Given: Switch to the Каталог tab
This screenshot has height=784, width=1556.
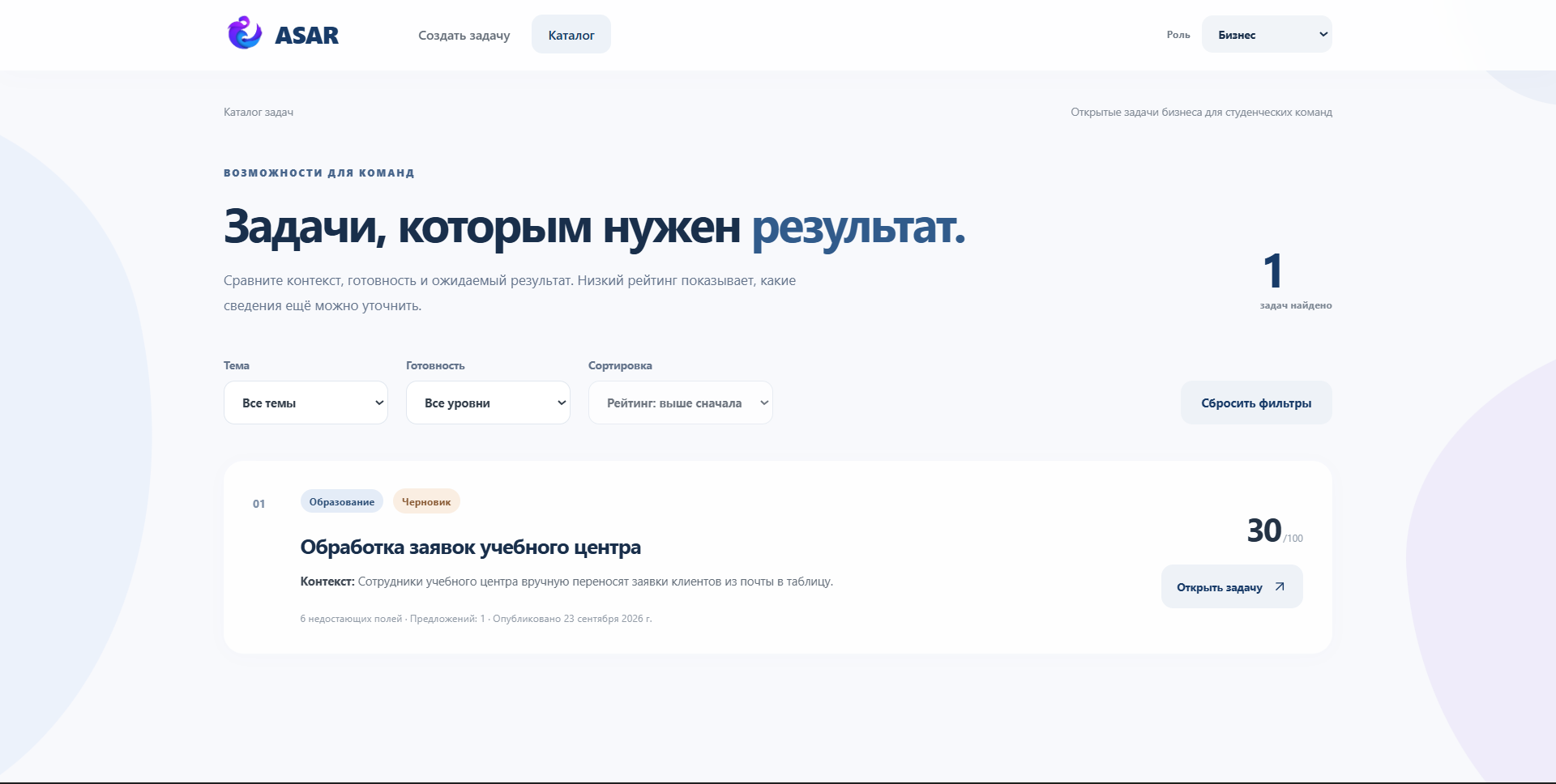Looking at the screenshot, I should coord(571,35).
